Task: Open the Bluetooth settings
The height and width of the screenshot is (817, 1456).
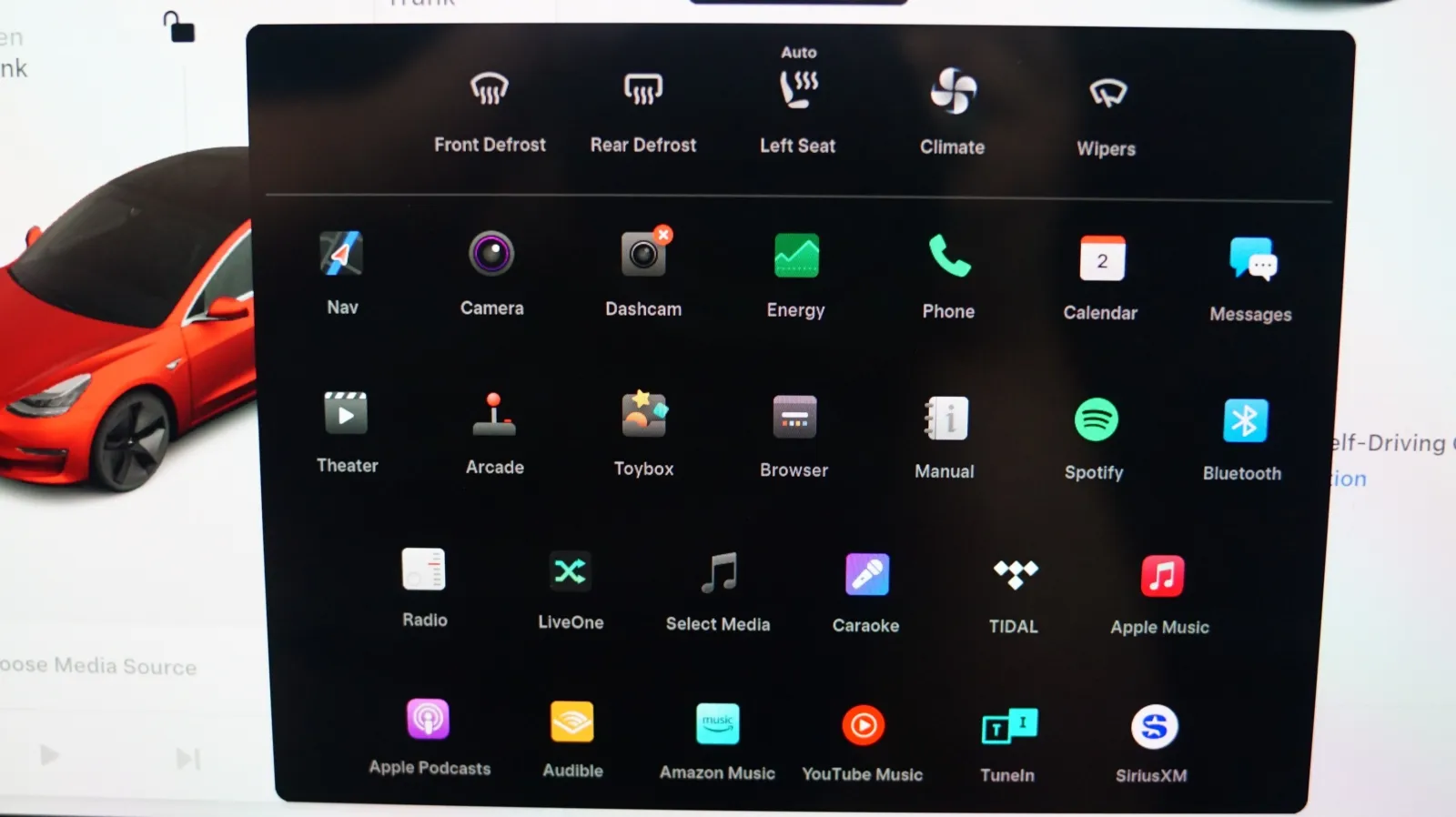Action: (1244, 421)
